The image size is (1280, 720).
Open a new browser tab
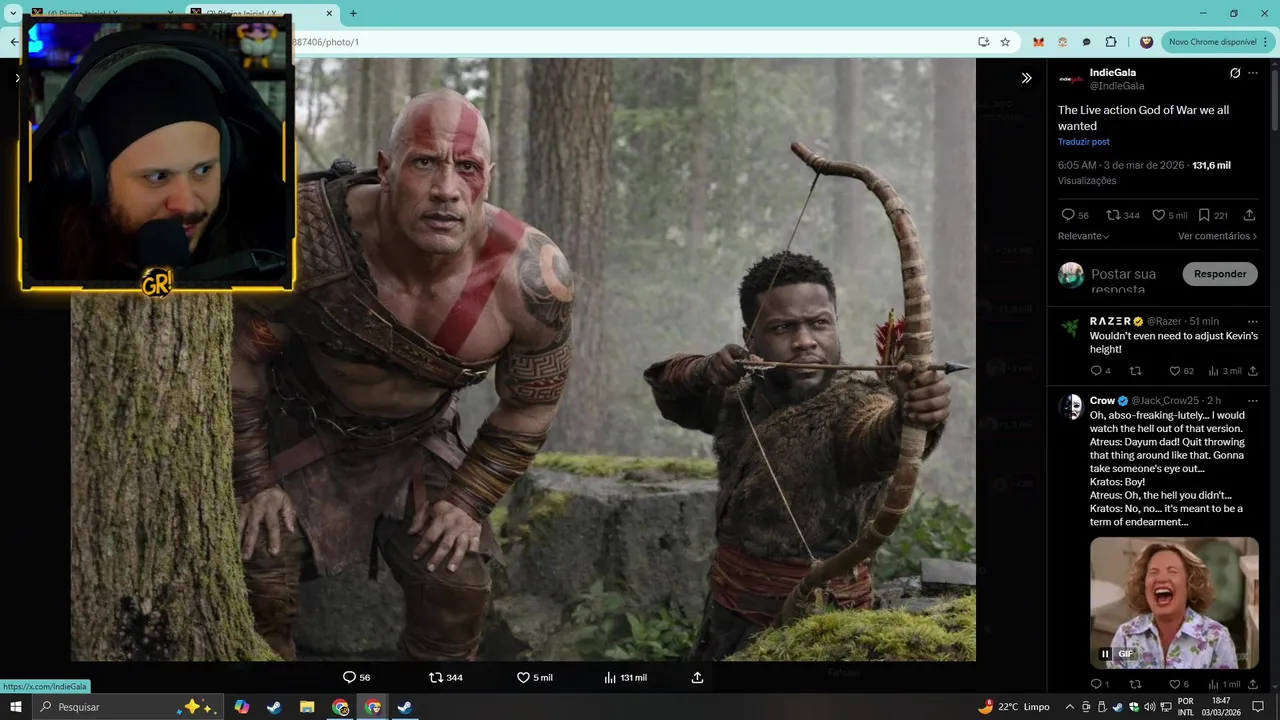click(x=353, y=13)
